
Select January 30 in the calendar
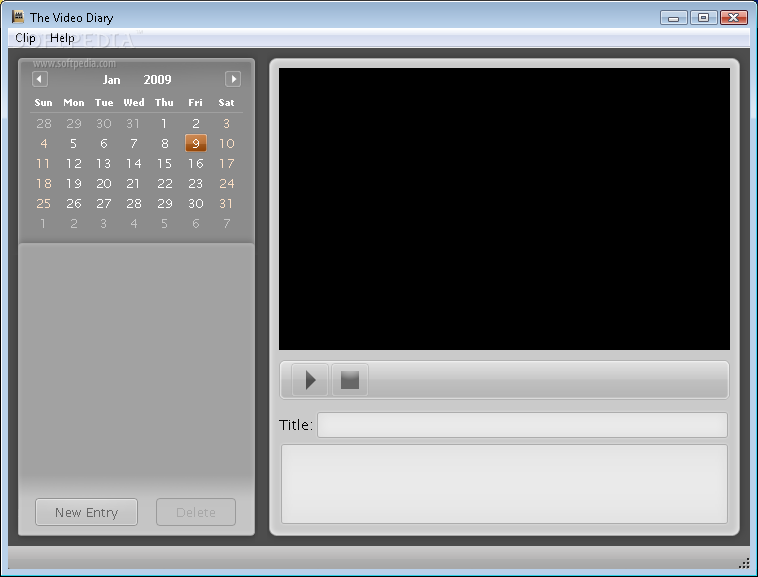(x=195, y=203)
